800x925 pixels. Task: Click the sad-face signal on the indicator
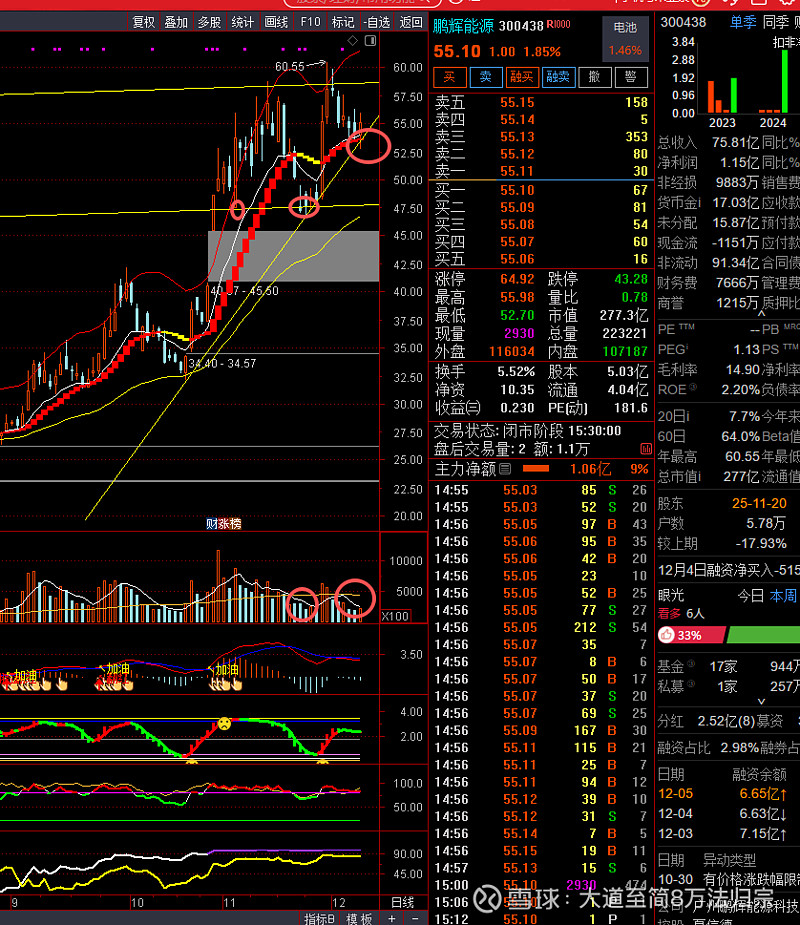(x=224, y=723)
